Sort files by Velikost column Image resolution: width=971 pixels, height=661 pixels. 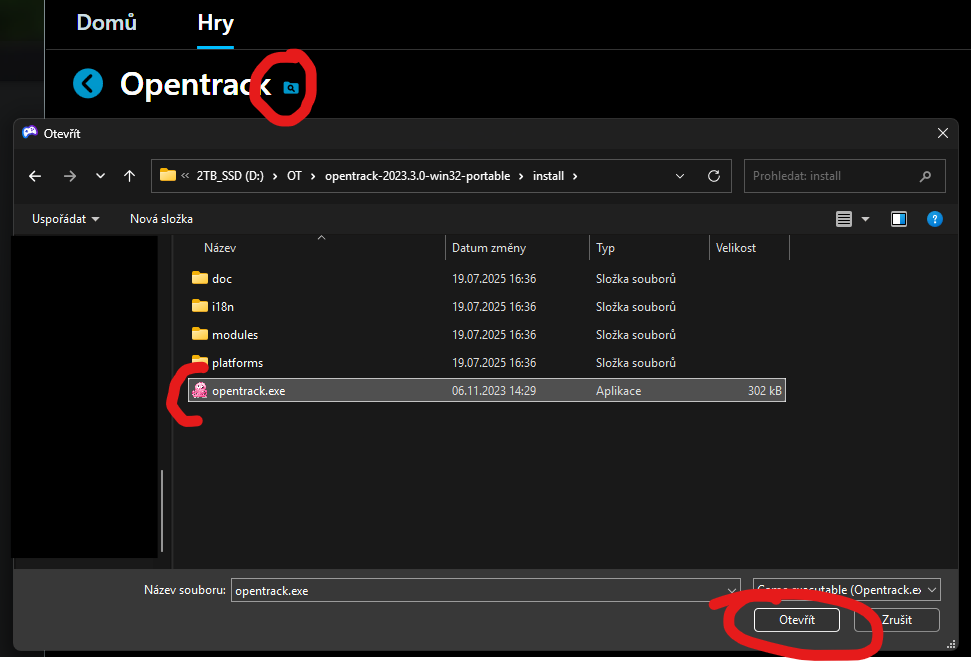pos(736,248)
